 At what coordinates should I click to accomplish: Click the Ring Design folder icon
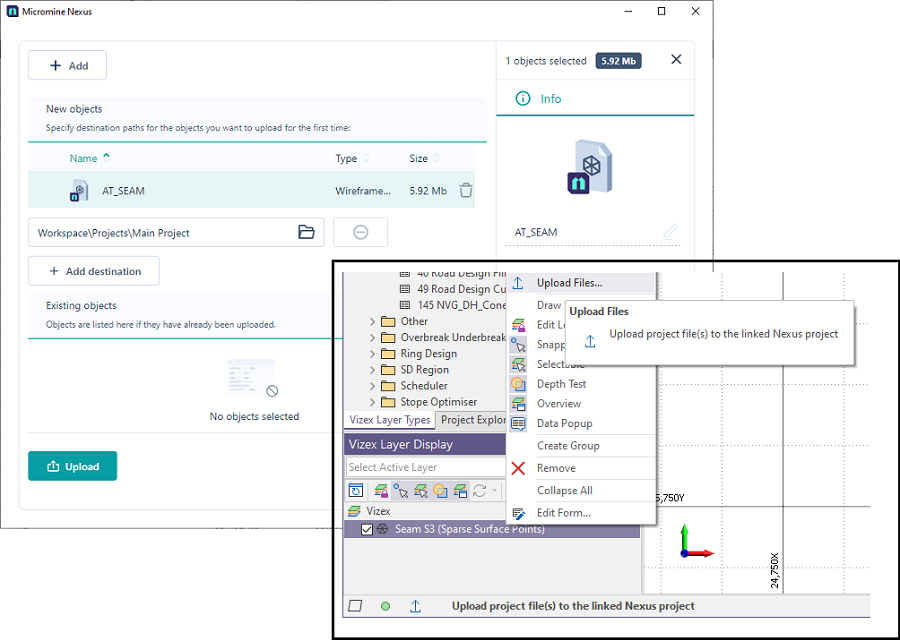coord(389,353)
